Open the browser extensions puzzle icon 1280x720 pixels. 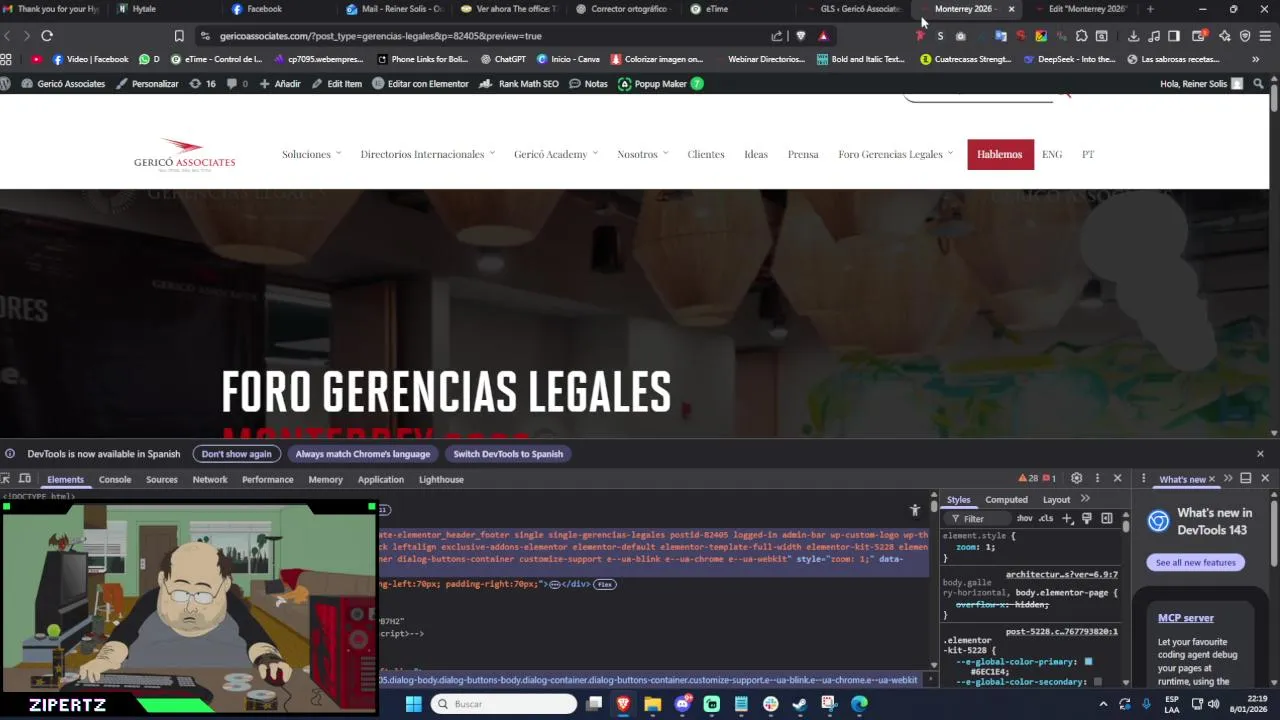[1081, 36]
